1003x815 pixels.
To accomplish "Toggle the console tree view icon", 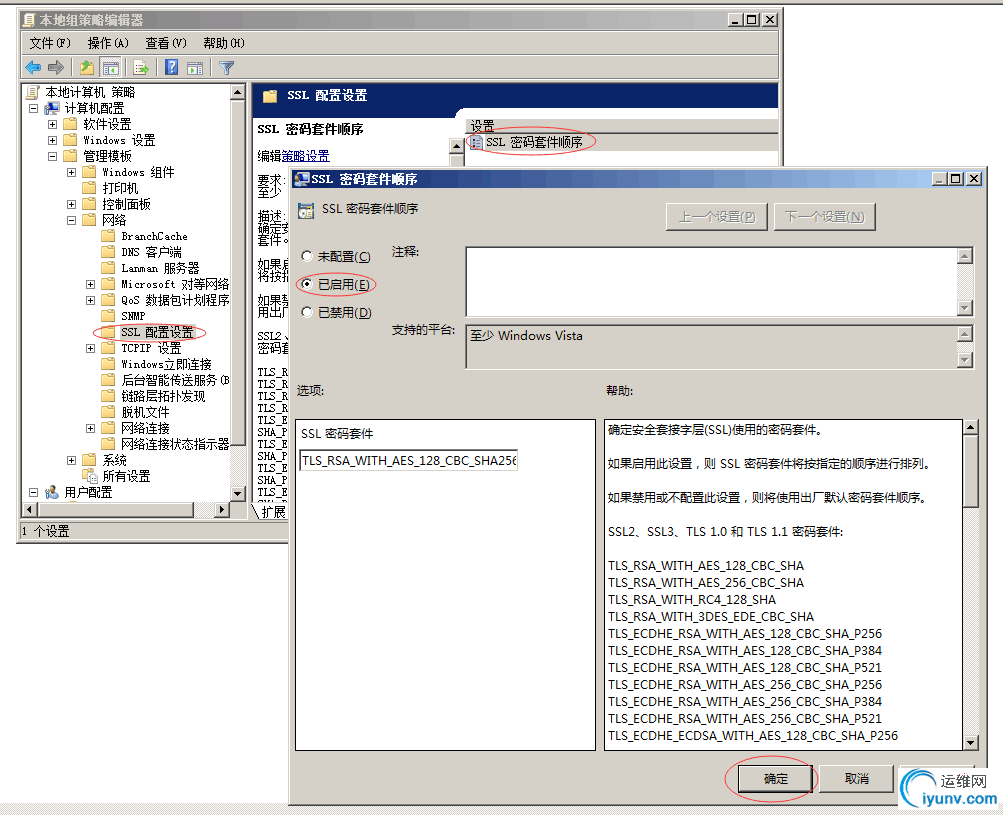I will (x=111, y=67).
